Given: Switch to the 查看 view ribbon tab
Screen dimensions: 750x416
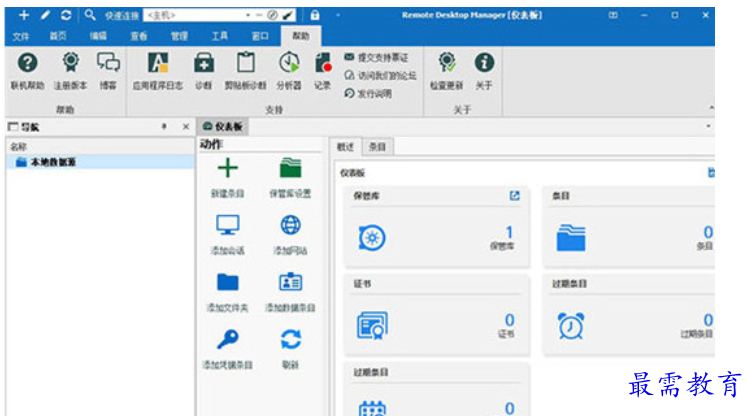Looking at the screenshot, I should click(x=139, y=36).
